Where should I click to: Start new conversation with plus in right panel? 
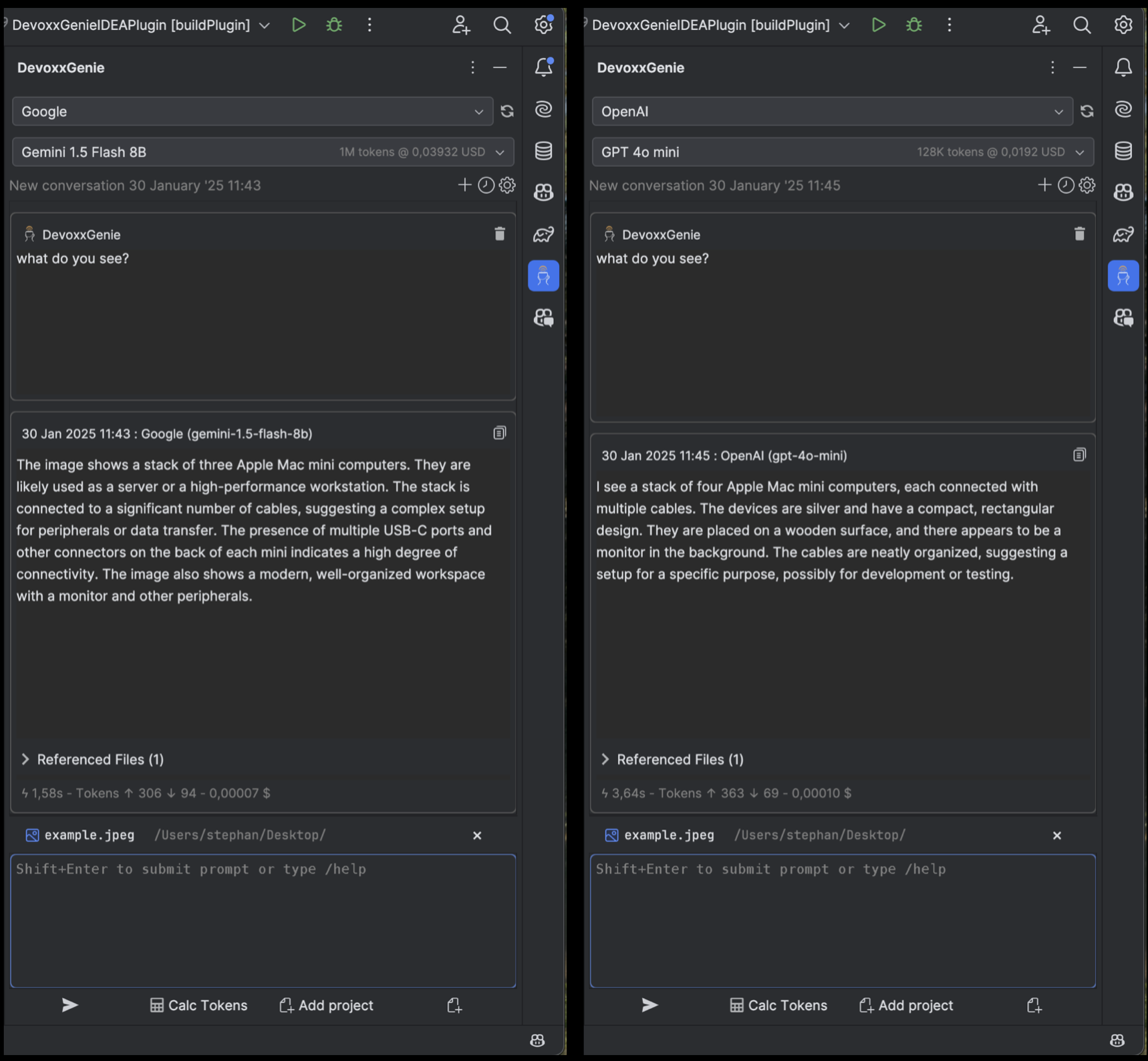[1044, 185]
